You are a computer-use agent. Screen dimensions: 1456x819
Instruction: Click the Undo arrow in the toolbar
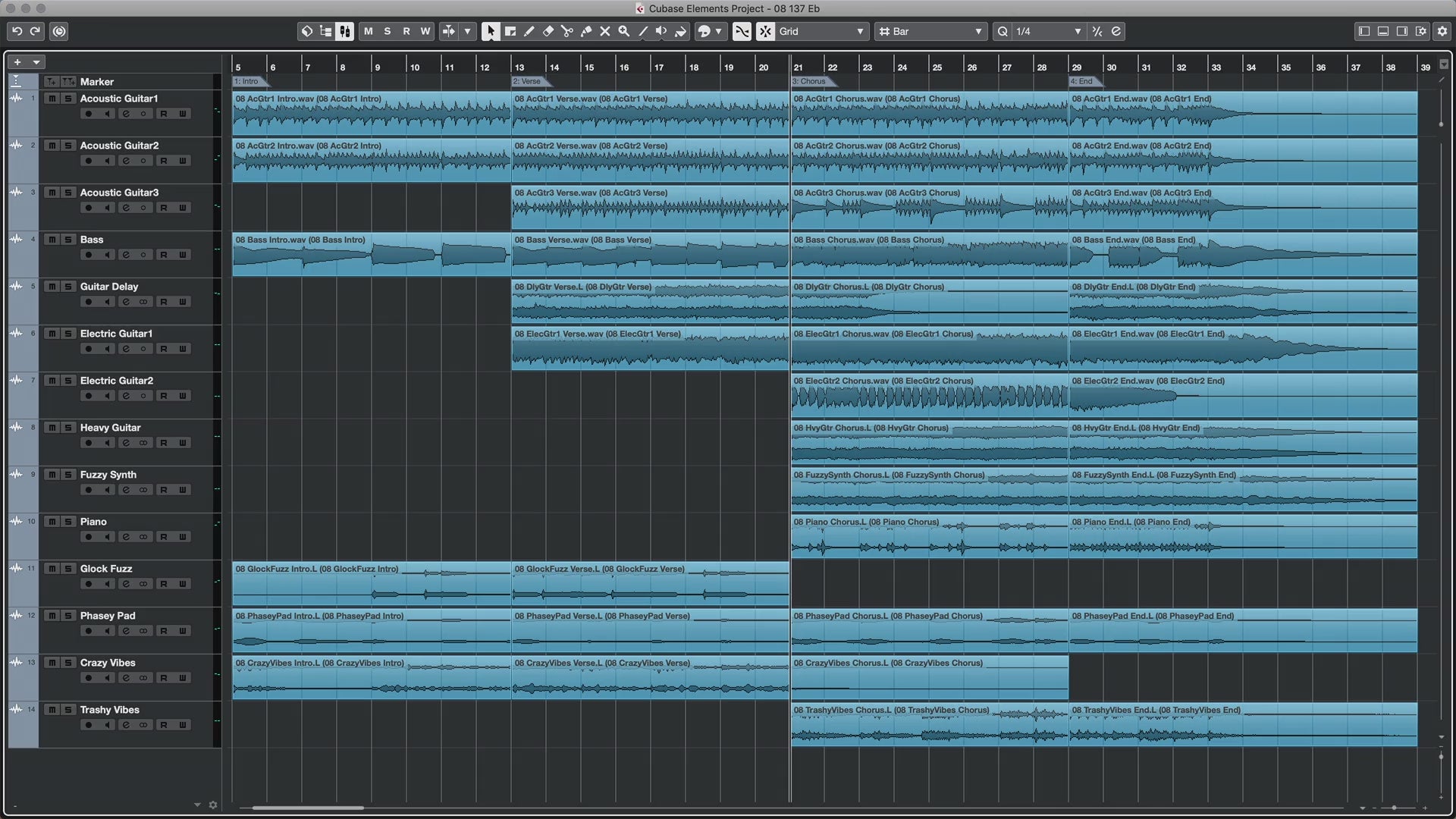(x=17, y=31)
